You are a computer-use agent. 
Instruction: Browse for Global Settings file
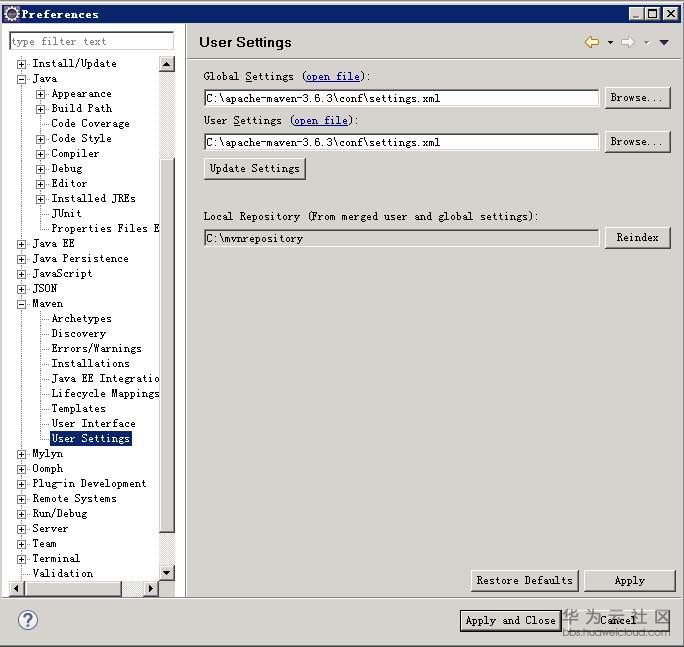pyautogui.click(x=637, y=98)
